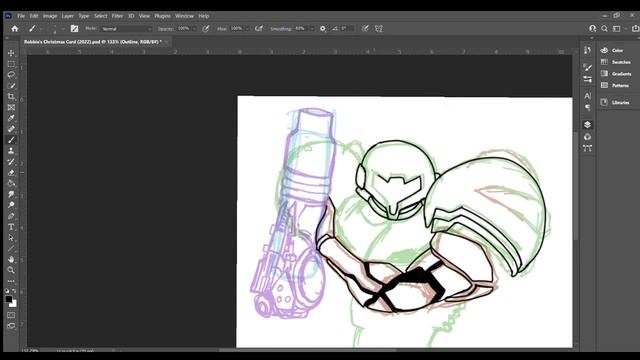The height and width of the screenshot is (360, 640).
Task: Select the Eraser tool
Action: tap(11, 173)
